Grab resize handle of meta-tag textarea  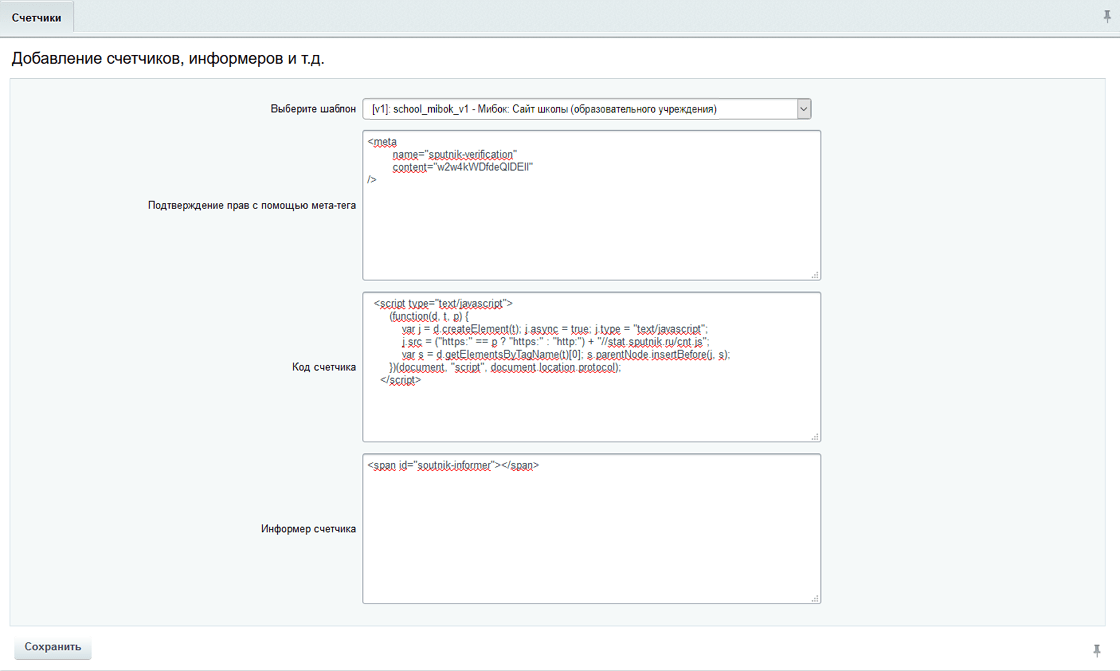(815, 274)
